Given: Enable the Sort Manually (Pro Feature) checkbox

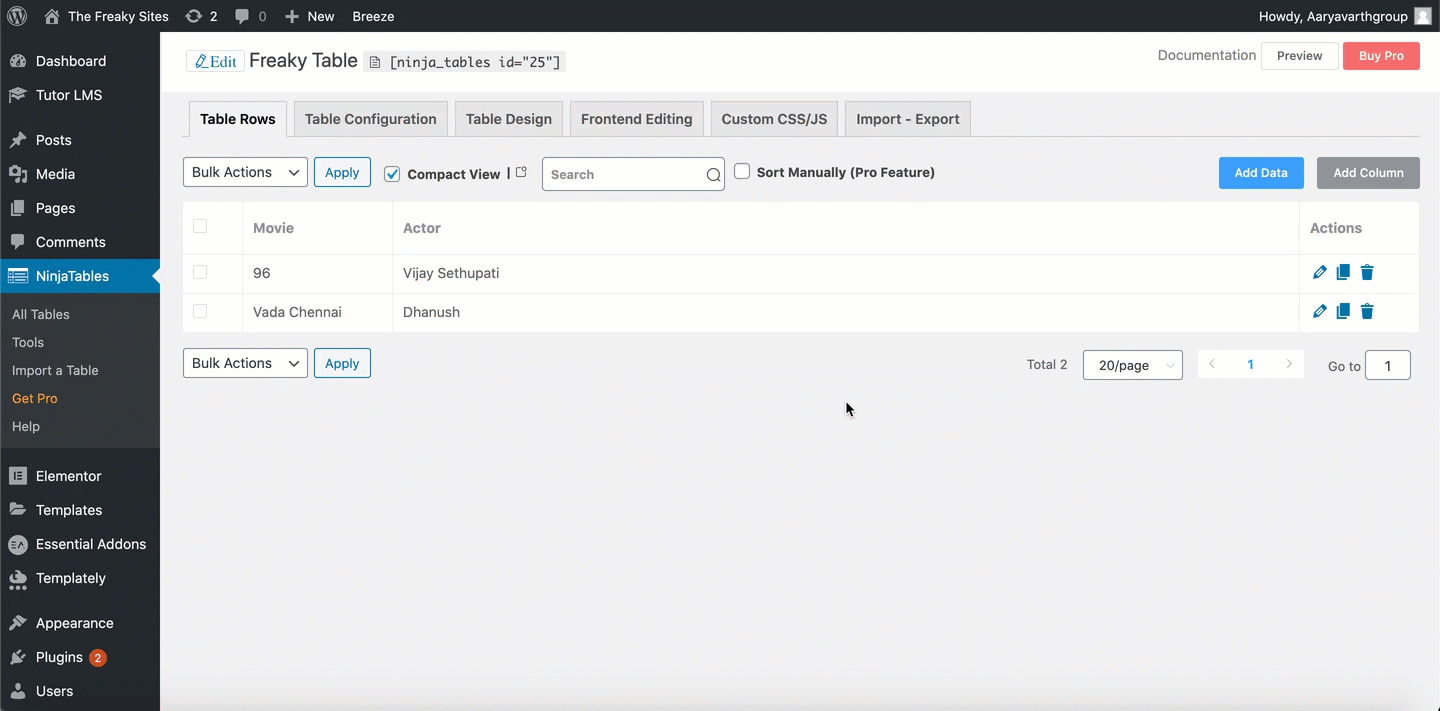Looking at the screenshot, I should point(742,171).
